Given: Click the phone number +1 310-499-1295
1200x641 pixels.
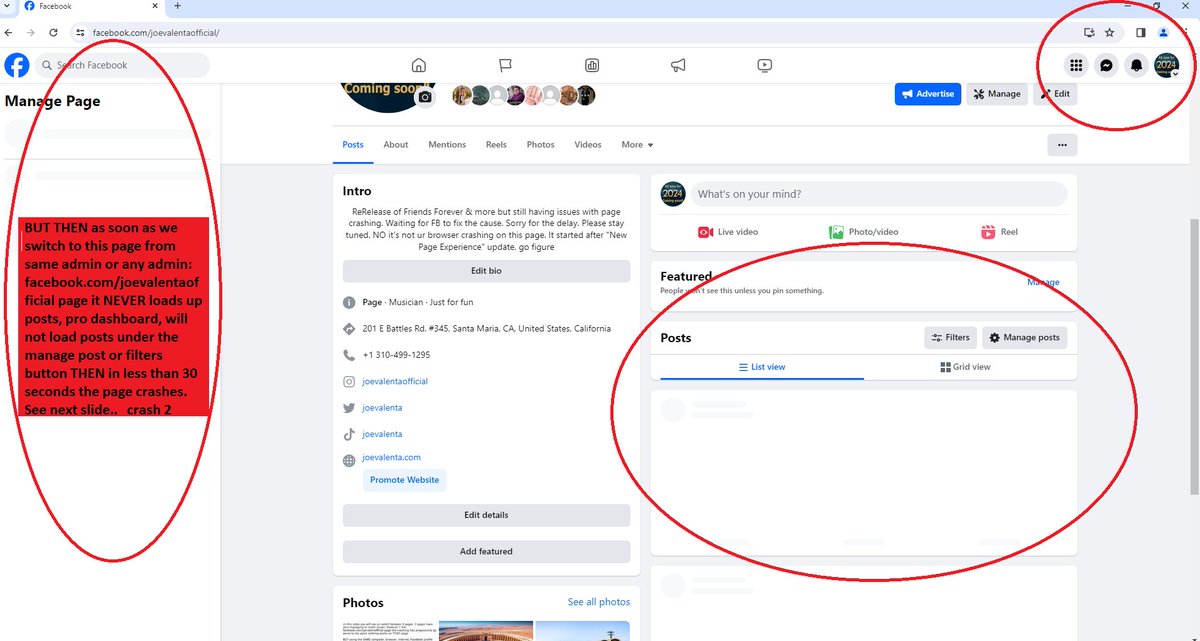Looking at the screenshot, I should coord(396,355).
